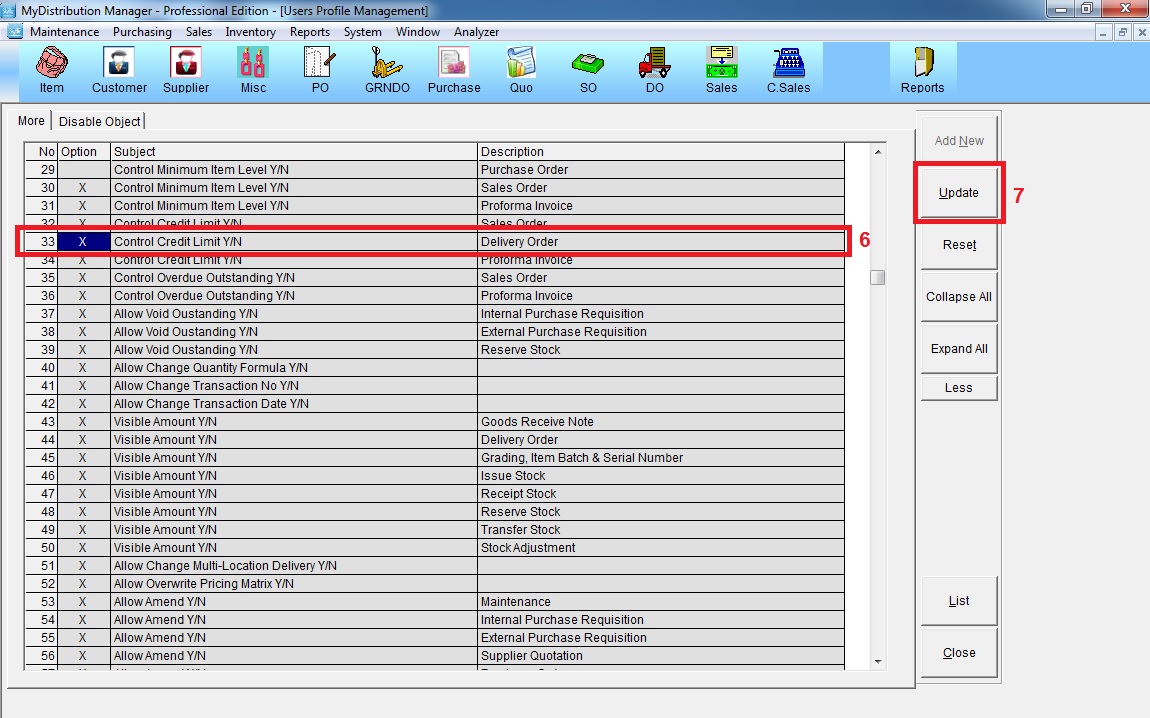Viewport: 1150px width, 718px height.
Task: Switch to the Disable Object tab
Action: [100, 121]
